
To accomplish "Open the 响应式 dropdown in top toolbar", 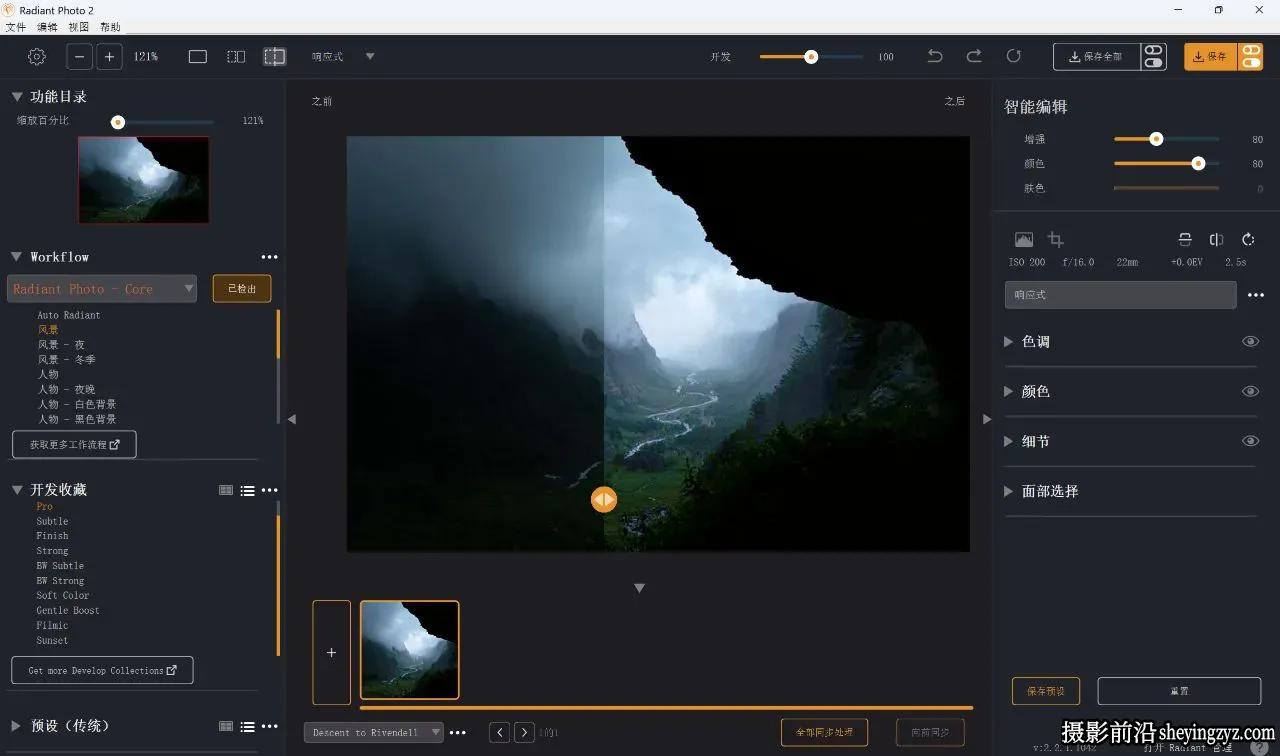I will tap(343, 57).
